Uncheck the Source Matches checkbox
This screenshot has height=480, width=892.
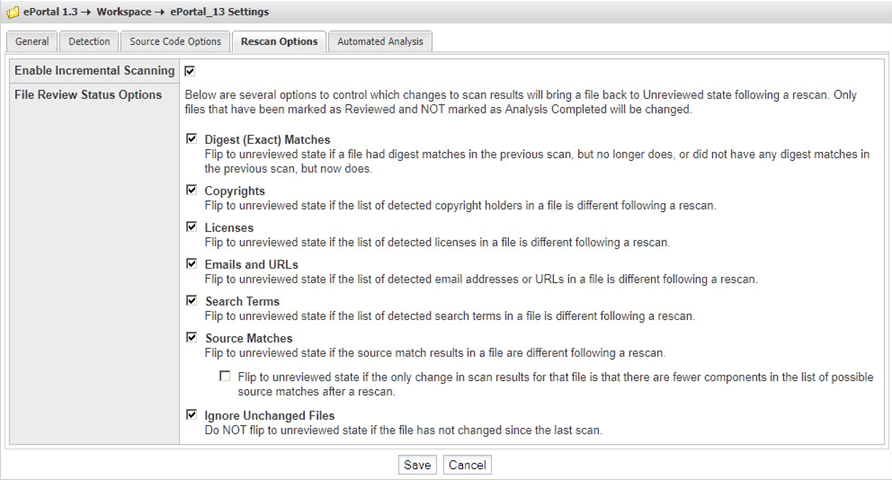pyautogui.click(x=191, y=338)
